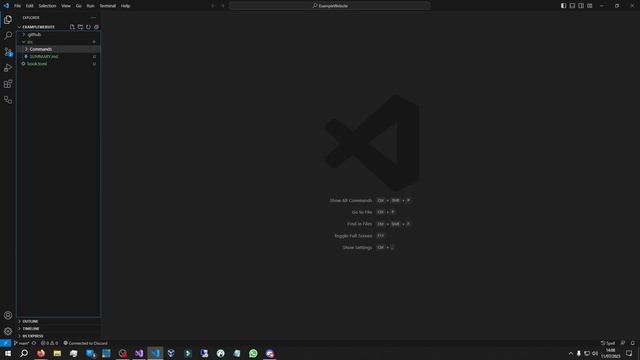Open the errors and warnings indicator

(x=49, y=343)
